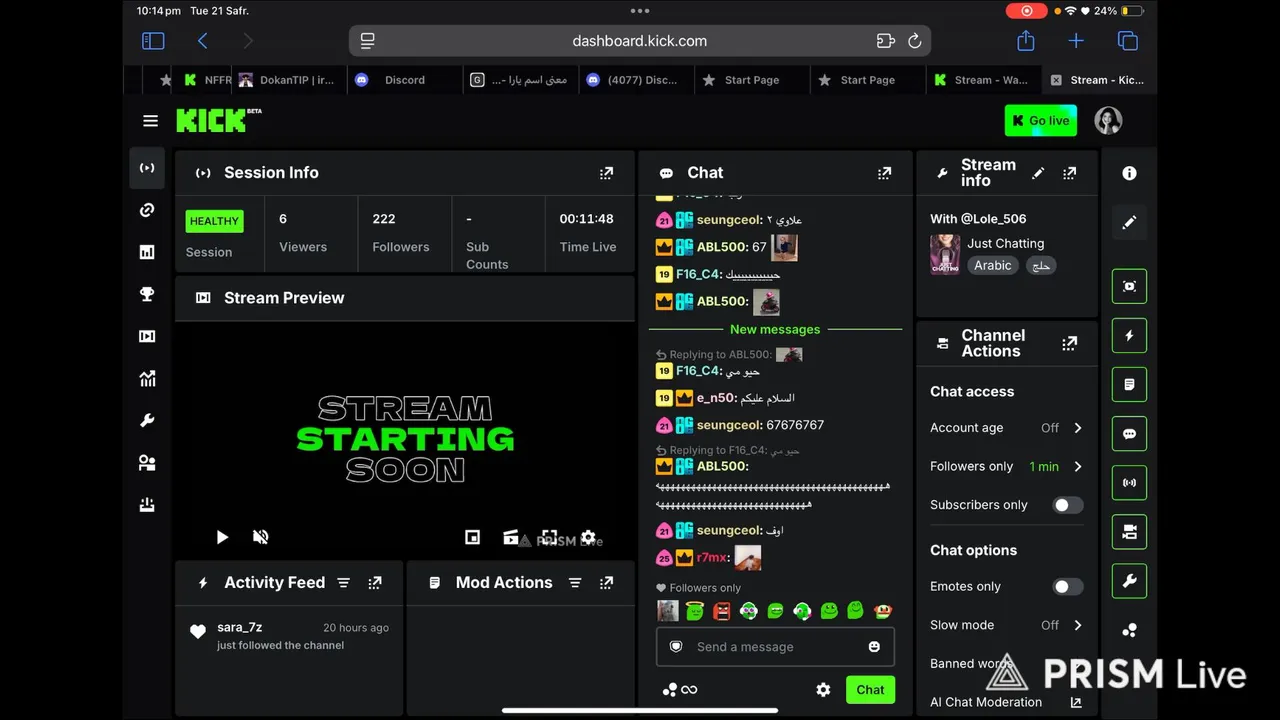
Task: Open the download tray icon in left sidebar
Action: coord(147,505)
